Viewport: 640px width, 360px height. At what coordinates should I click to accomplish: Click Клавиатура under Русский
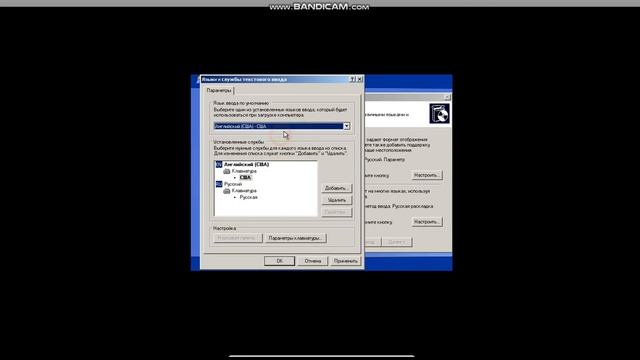[x=244, y=191]
